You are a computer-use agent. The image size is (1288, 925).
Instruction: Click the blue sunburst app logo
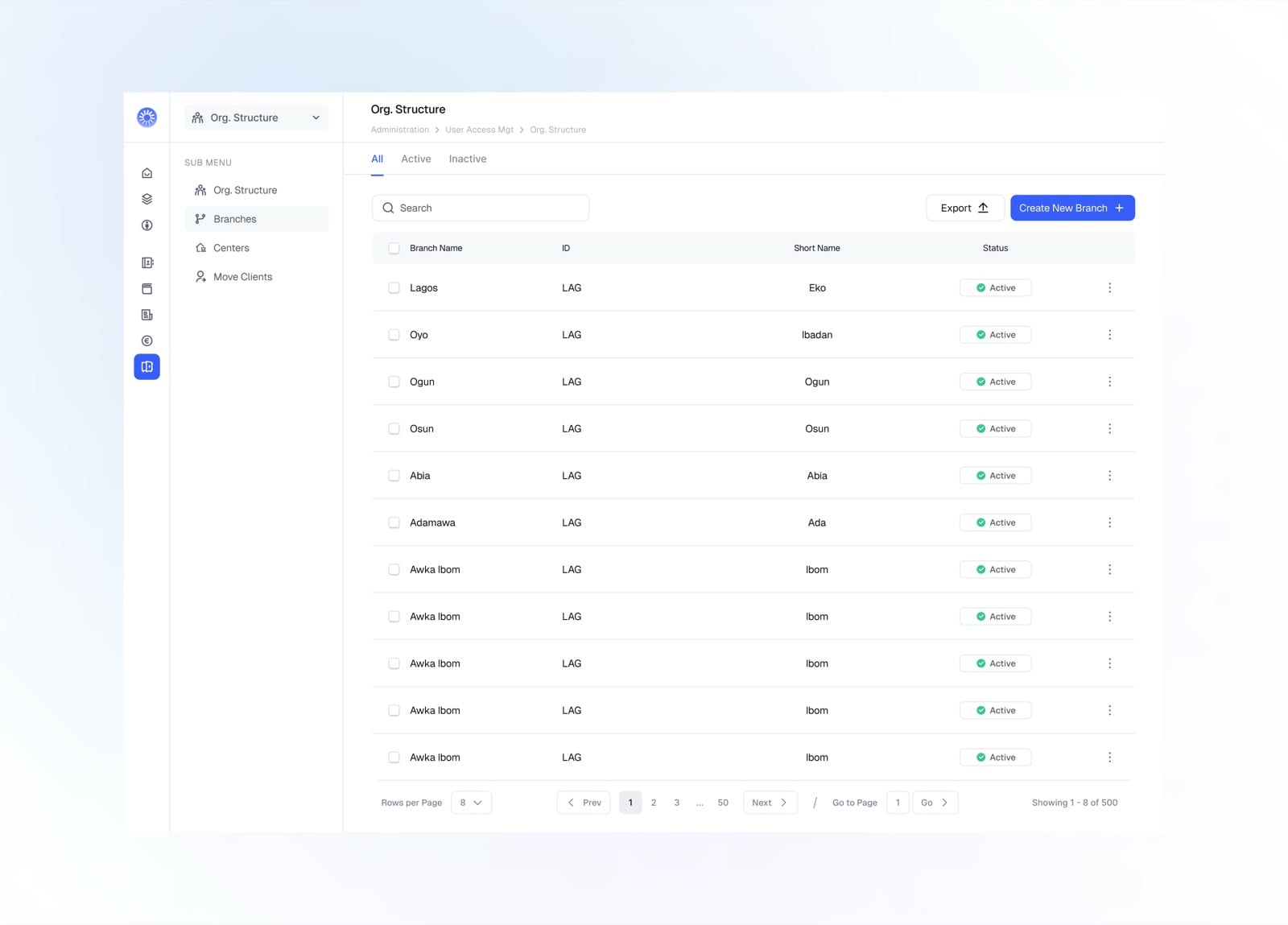click(147, 118)
